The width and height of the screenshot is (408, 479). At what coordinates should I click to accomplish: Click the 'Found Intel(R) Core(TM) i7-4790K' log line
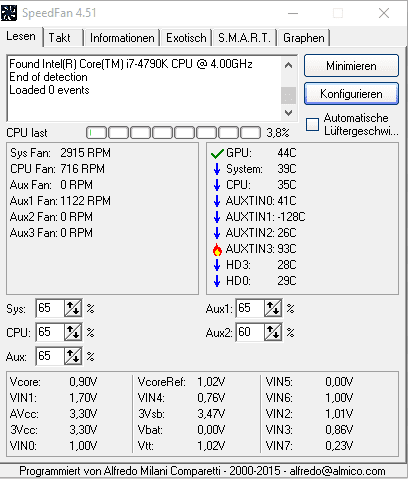click(x=131, y=64)
